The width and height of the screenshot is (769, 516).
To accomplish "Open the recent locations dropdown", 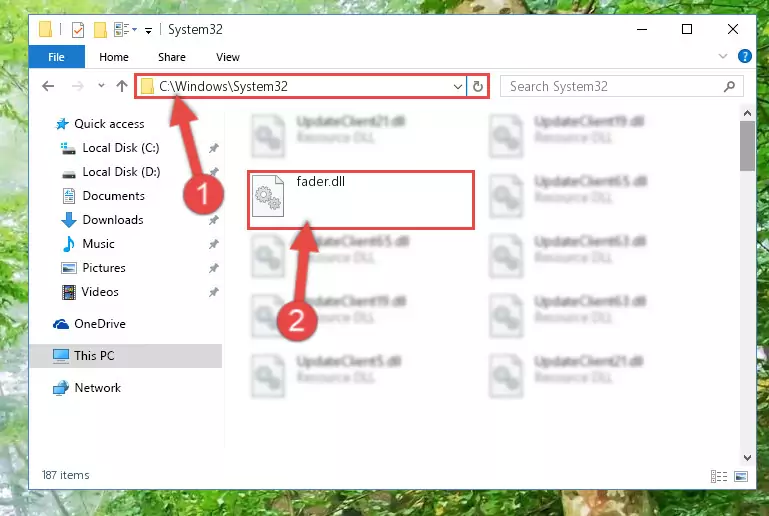I will point(101,86).
